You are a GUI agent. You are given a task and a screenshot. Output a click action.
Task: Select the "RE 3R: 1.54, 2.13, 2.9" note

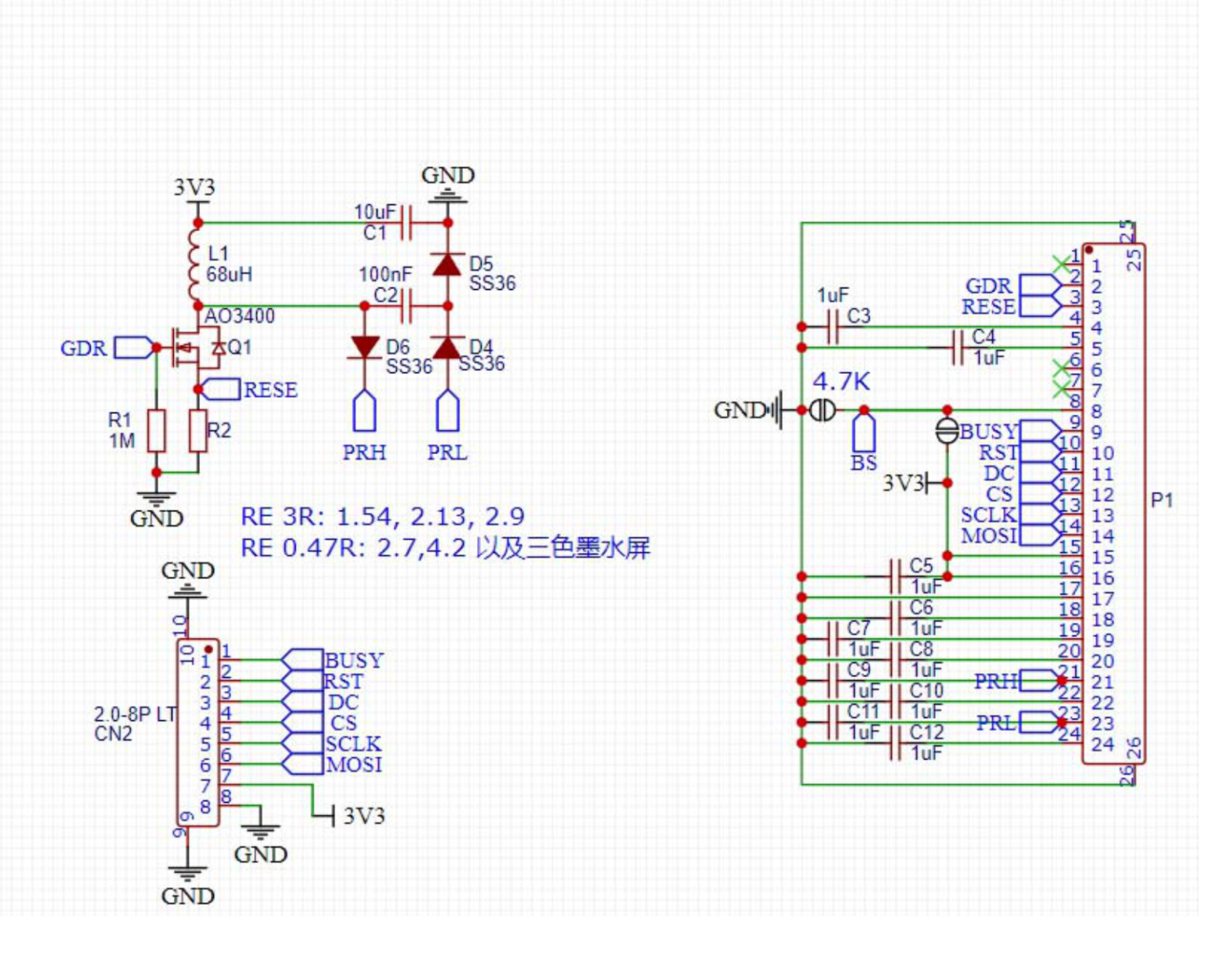pos(382,516)
